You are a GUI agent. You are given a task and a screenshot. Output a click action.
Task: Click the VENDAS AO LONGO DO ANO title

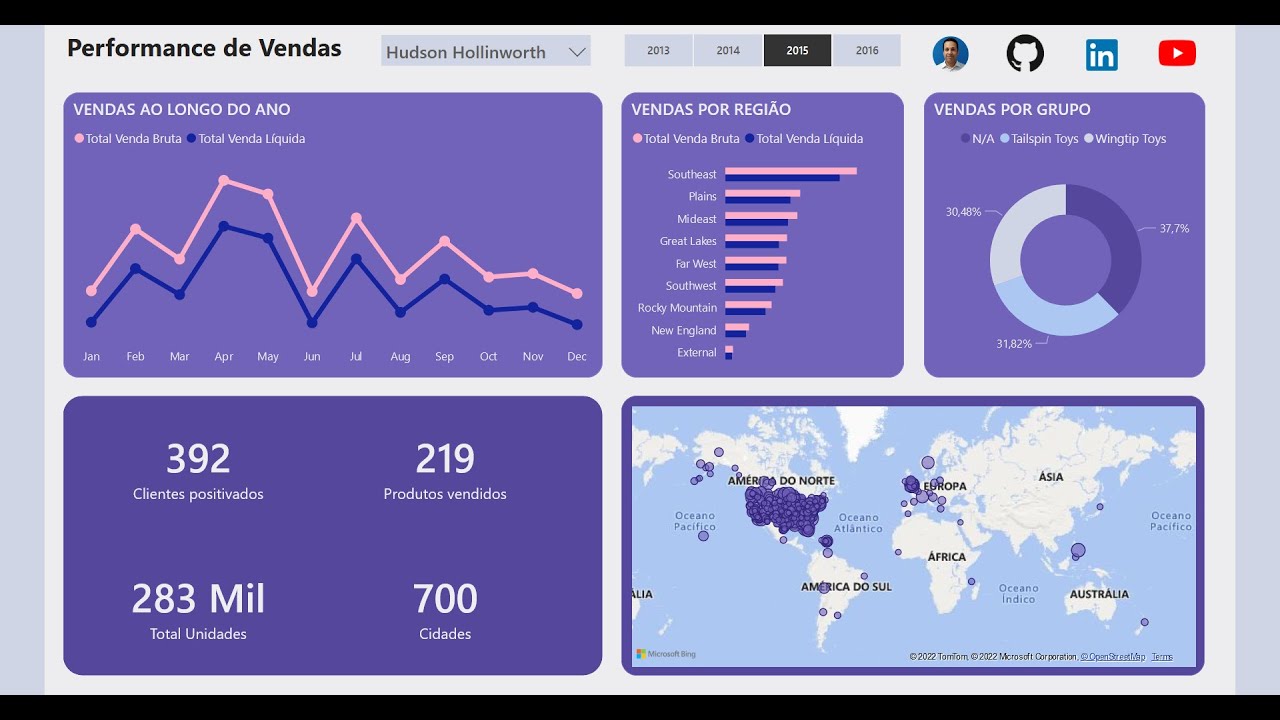[182, 109]
